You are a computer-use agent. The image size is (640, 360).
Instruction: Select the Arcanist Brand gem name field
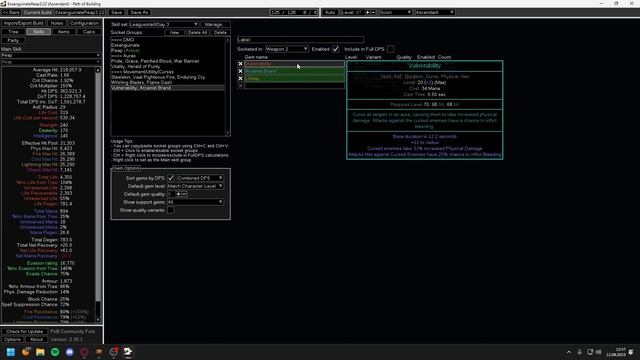pos(294,71)
